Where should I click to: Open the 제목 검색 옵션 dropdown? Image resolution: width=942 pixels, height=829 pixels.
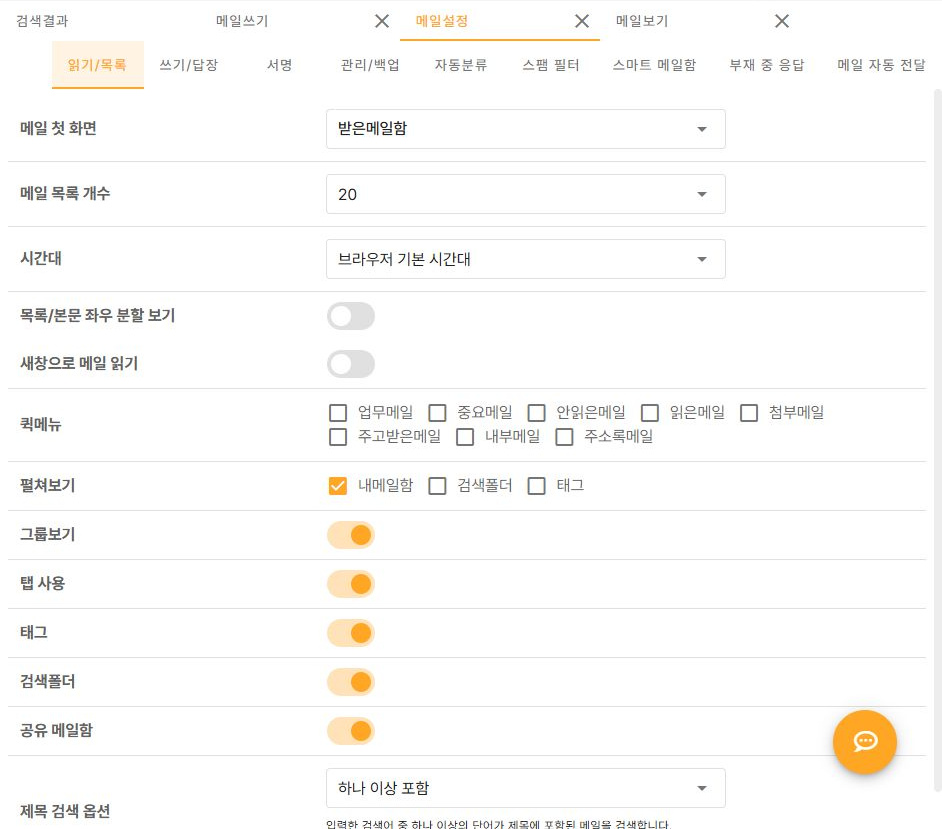[x=526, y=788]
